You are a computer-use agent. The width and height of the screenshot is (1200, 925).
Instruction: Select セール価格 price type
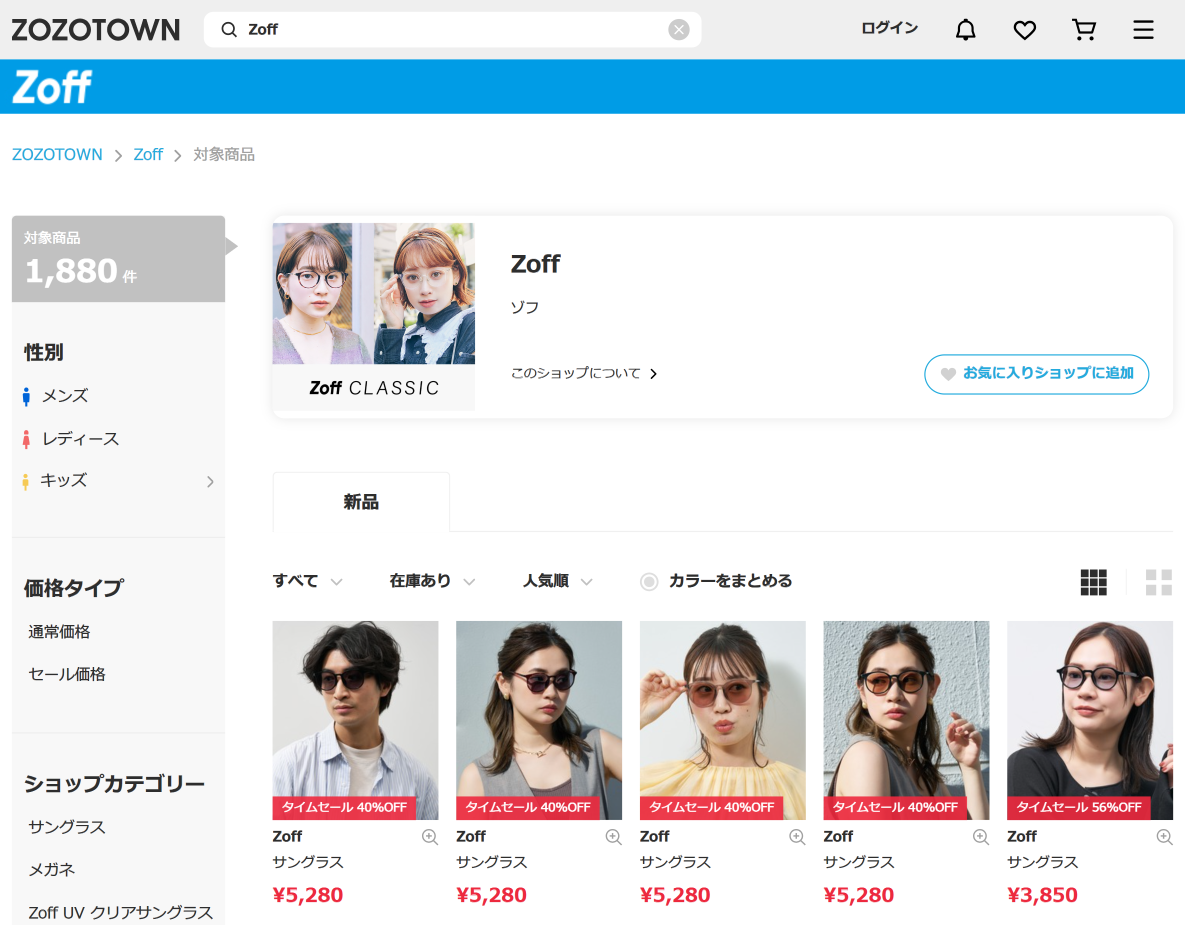pyautogui.click(x=67, y=675)
